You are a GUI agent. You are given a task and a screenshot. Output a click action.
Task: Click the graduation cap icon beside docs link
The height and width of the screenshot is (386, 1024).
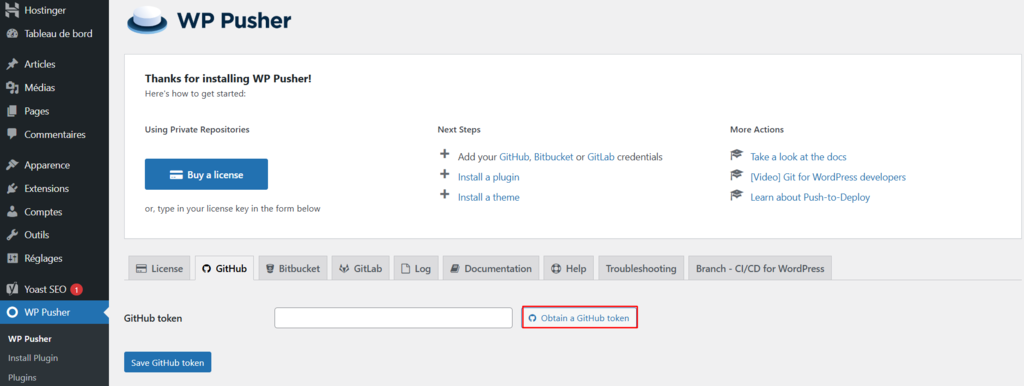tap(737, 155)
